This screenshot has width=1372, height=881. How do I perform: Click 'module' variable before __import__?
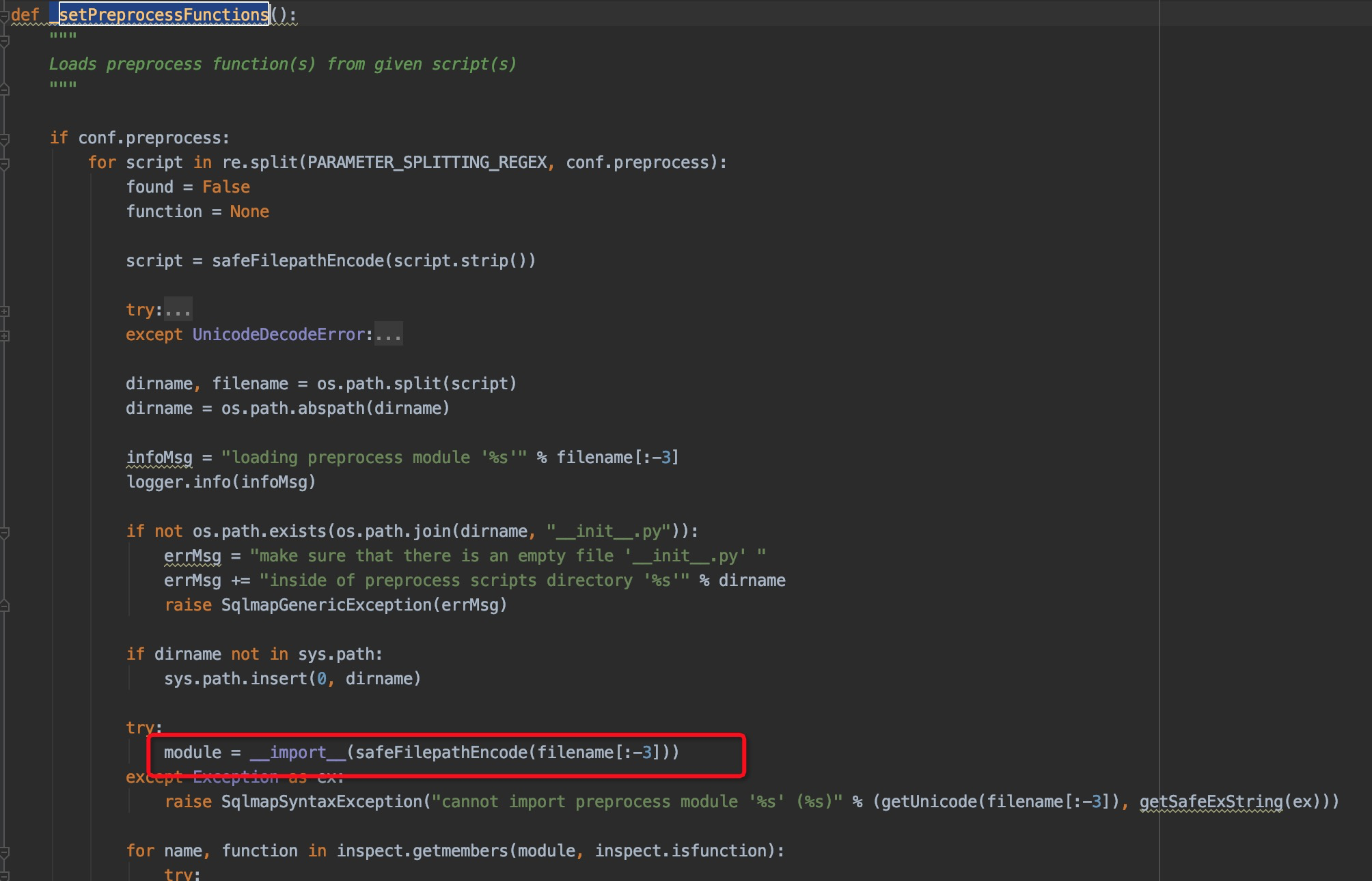click(193, 753)
